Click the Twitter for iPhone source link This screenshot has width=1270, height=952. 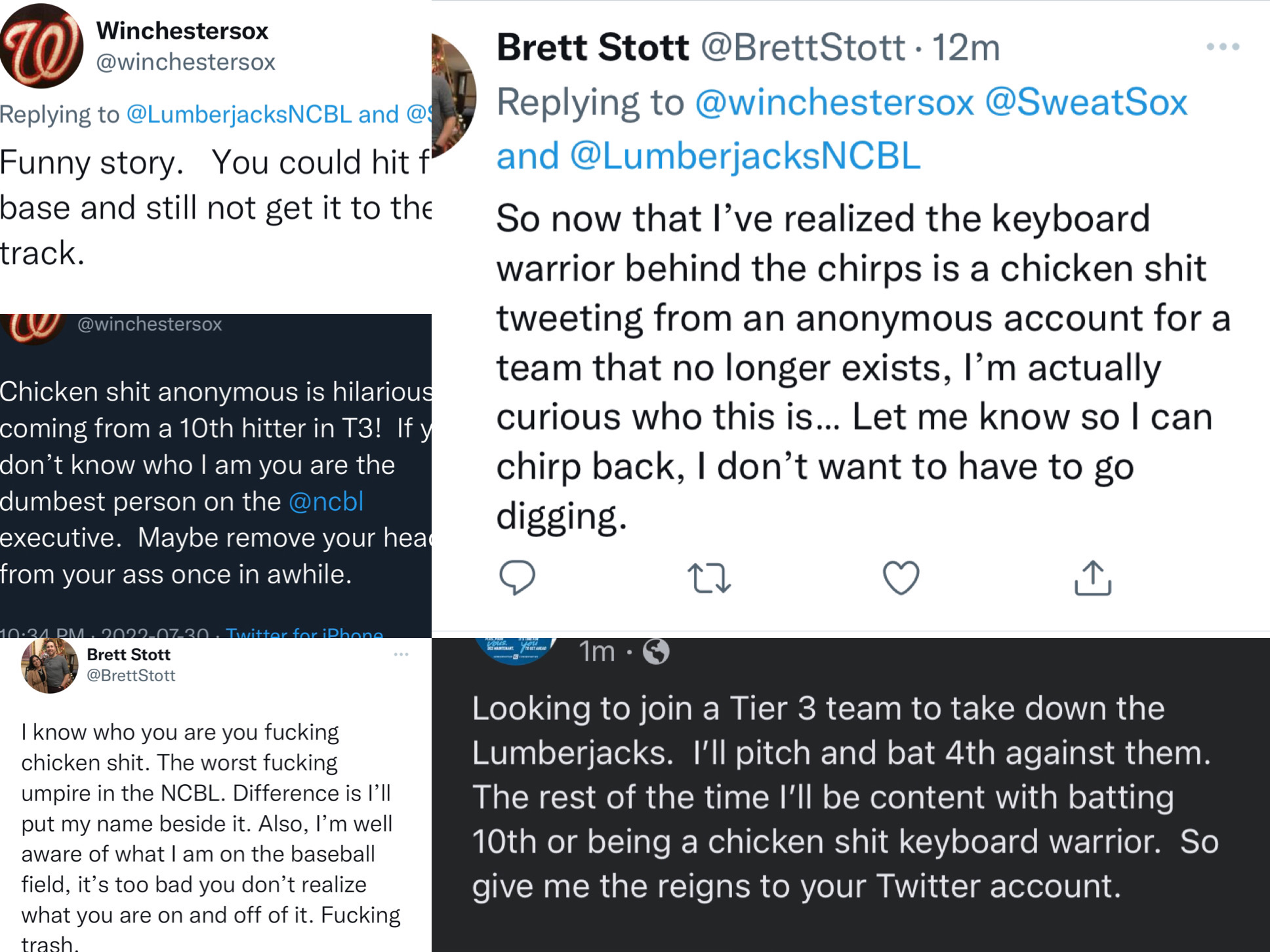tap(304, 633)
